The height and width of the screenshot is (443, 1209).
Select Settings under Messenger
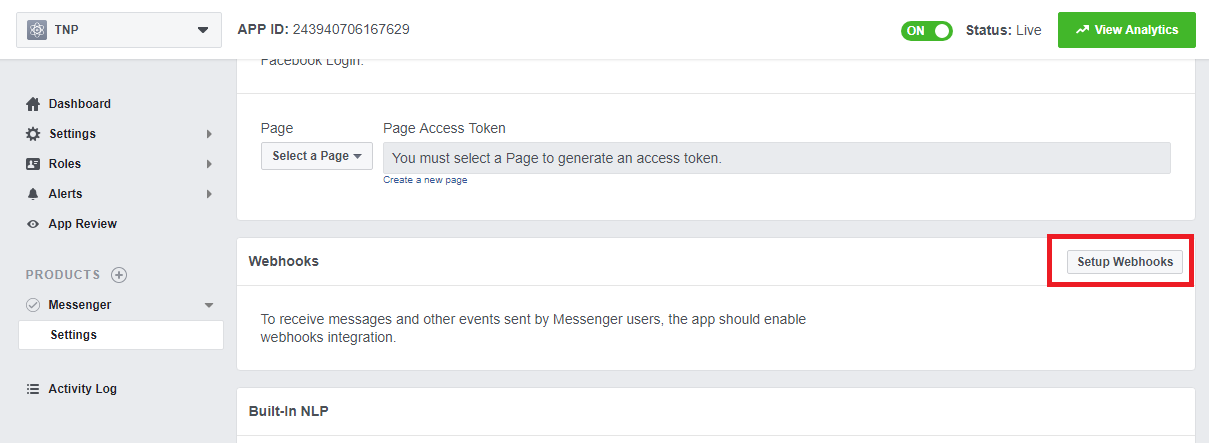(121, 335)
